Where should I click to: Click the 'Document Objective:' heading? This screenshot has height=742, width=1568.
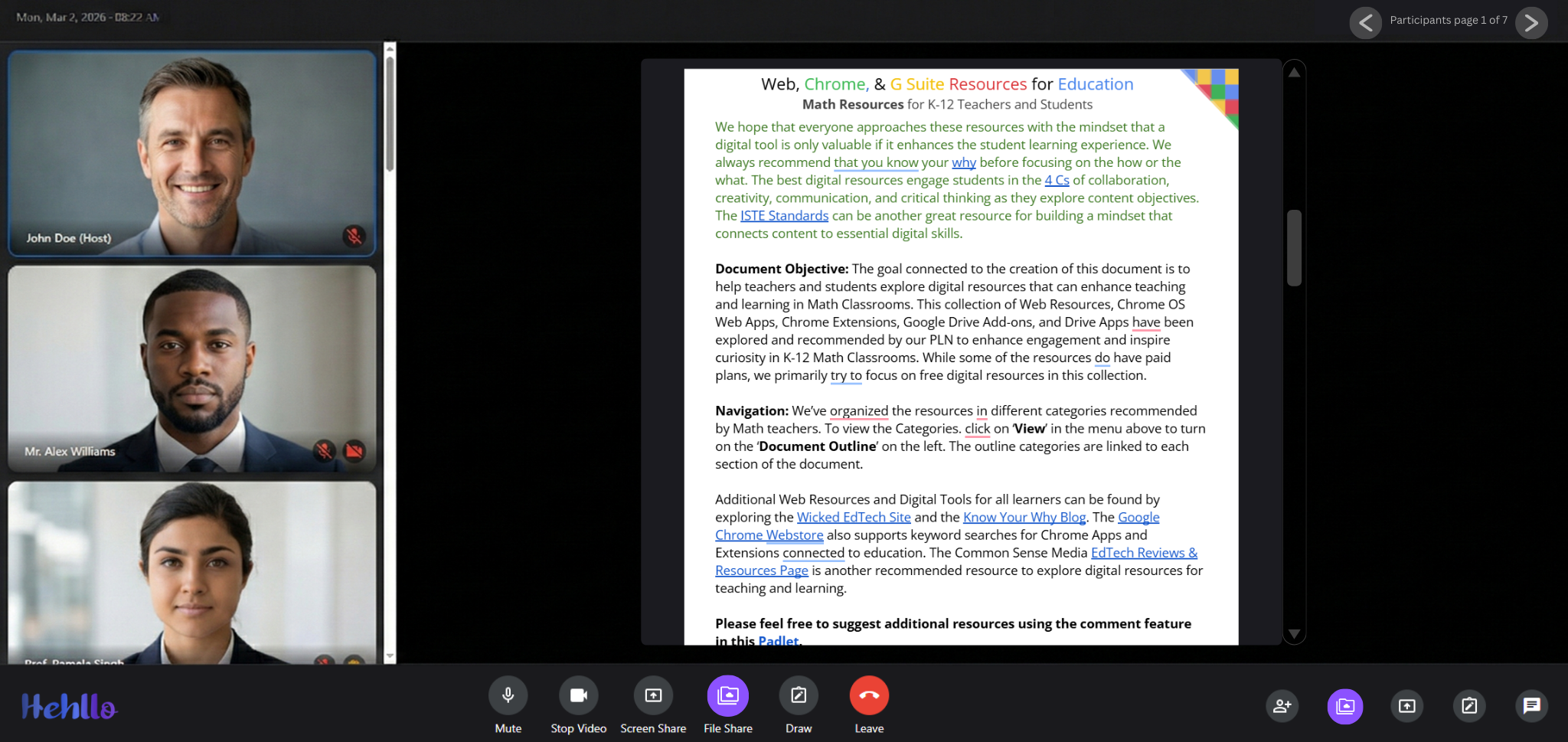click(x=782, y=269)
